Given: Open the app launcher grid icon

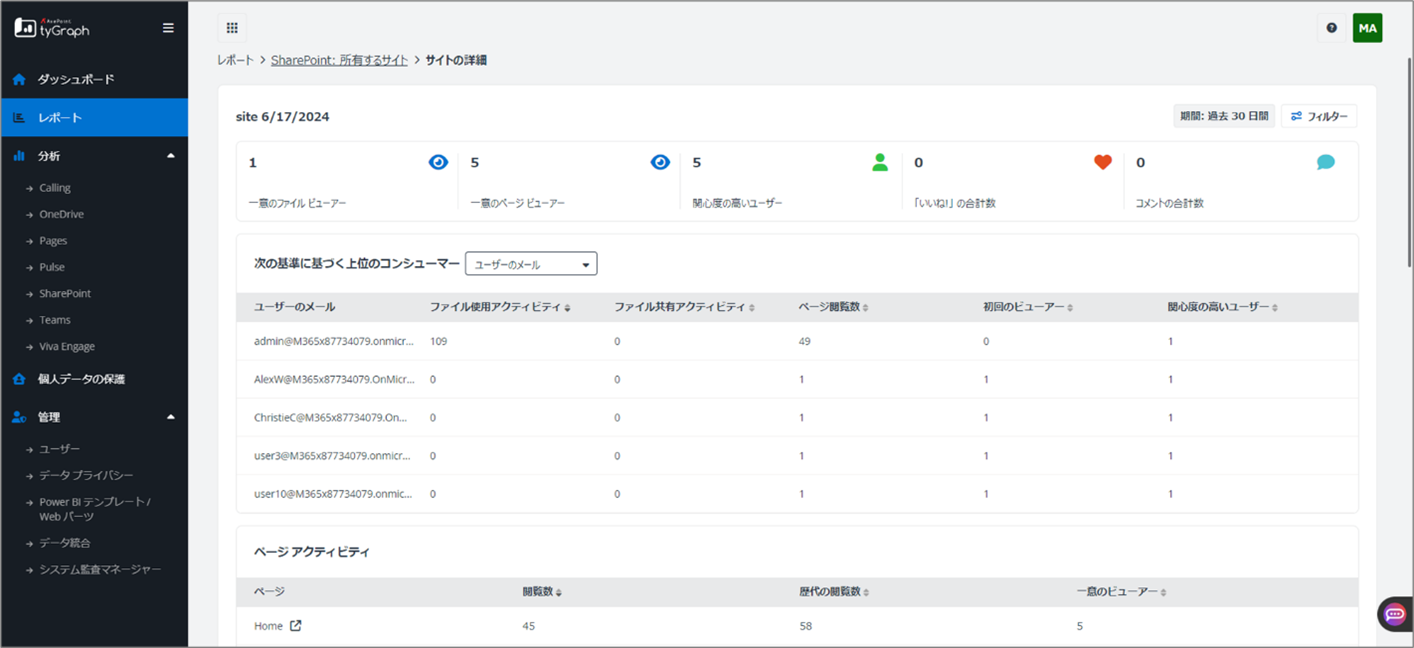Looking at the screenshot, I should tap(232, 28).
